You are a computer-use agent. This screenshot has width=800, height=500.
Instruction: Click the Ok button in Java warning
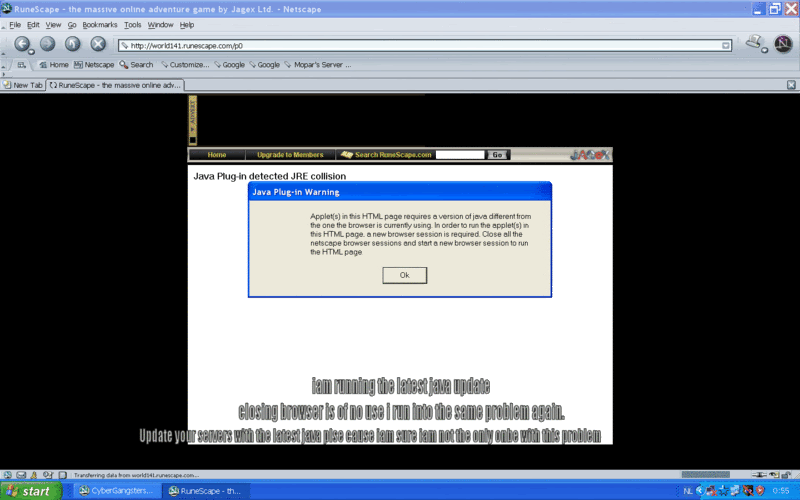pos(405,275)
